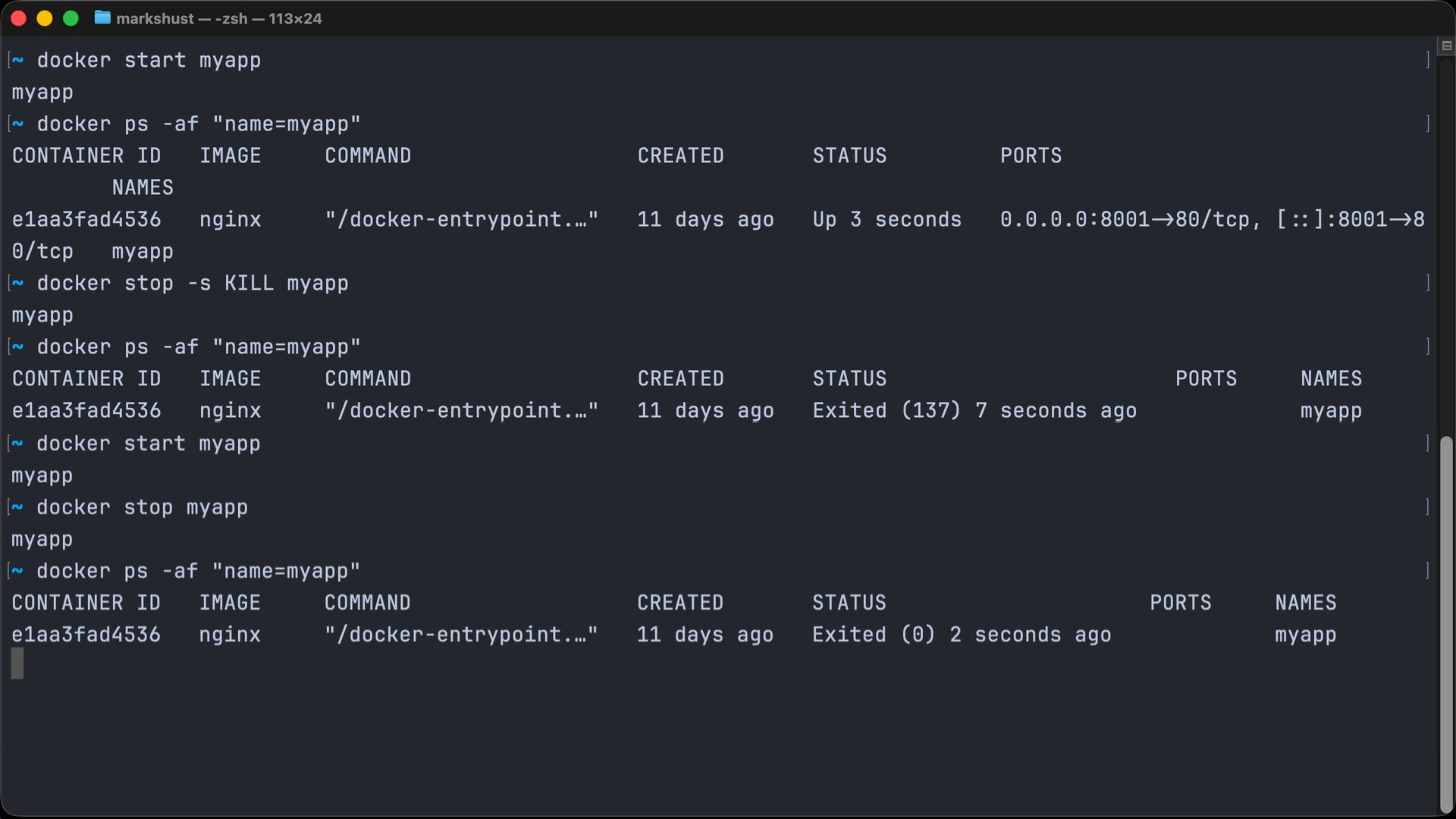Click the 'Exited (0) 2 seconds ago' status

(x=962, y=635)
